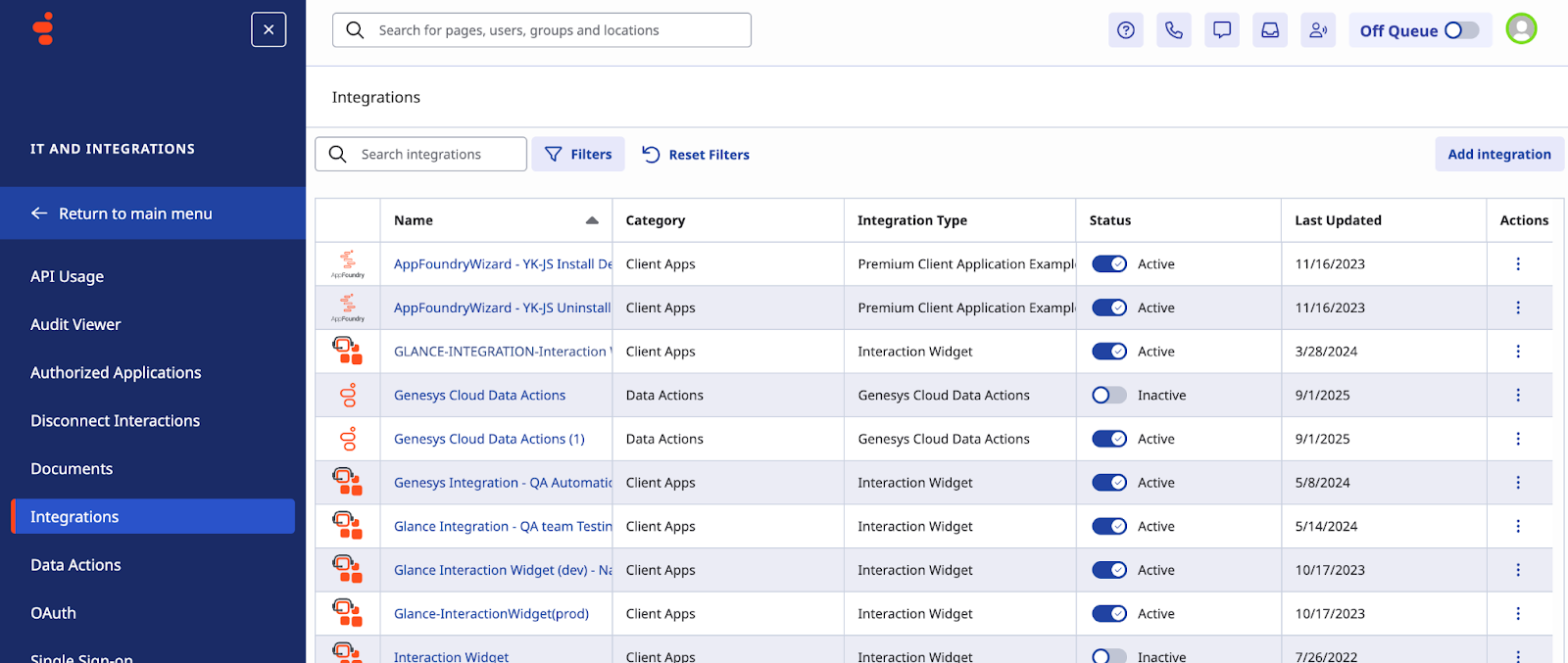Open the chat bubble icon

[x=1222, y=30]
